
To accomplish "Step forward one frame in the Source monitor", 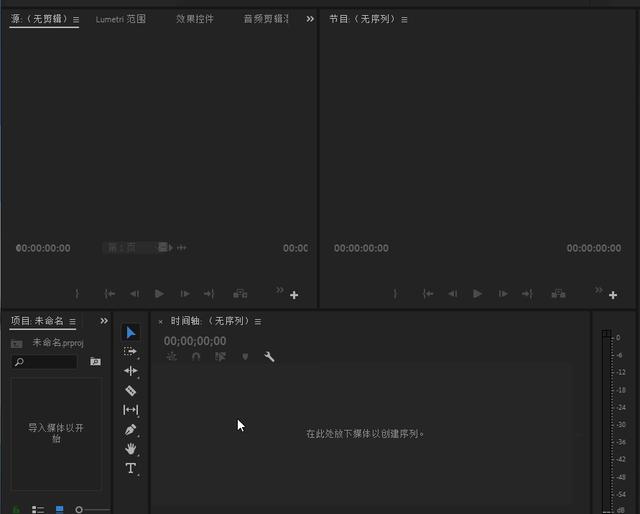I will (x=184, y=294).
